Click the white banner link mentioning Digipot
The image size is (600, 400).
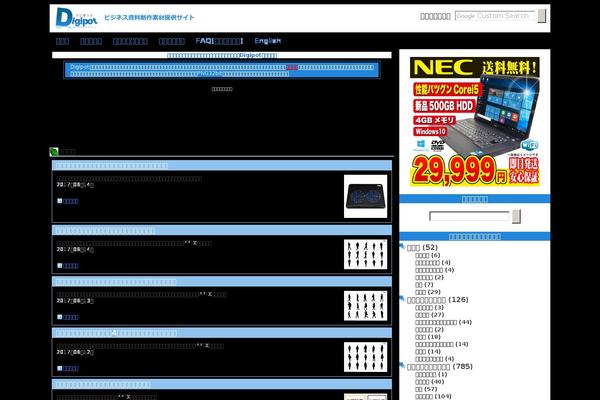pyautogui.click(x=222, y=55)
